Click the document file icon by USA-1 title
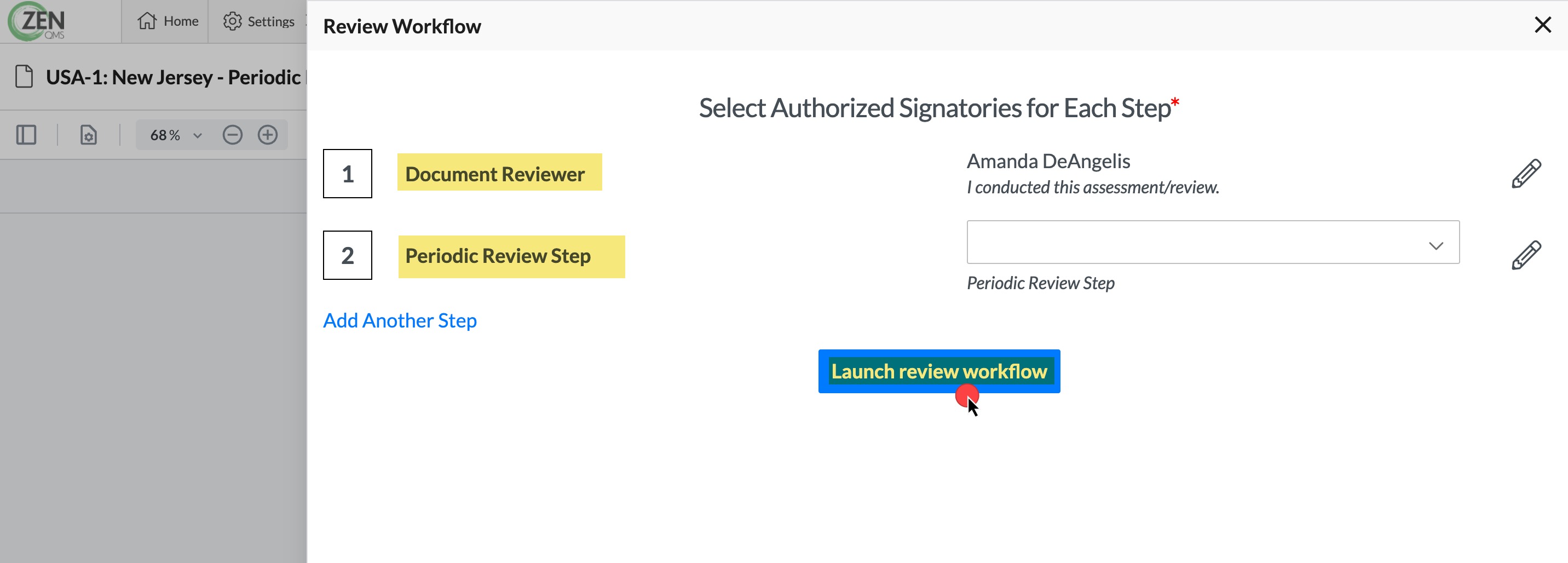Screen dimensions: 1568x563 pos(24,77)
